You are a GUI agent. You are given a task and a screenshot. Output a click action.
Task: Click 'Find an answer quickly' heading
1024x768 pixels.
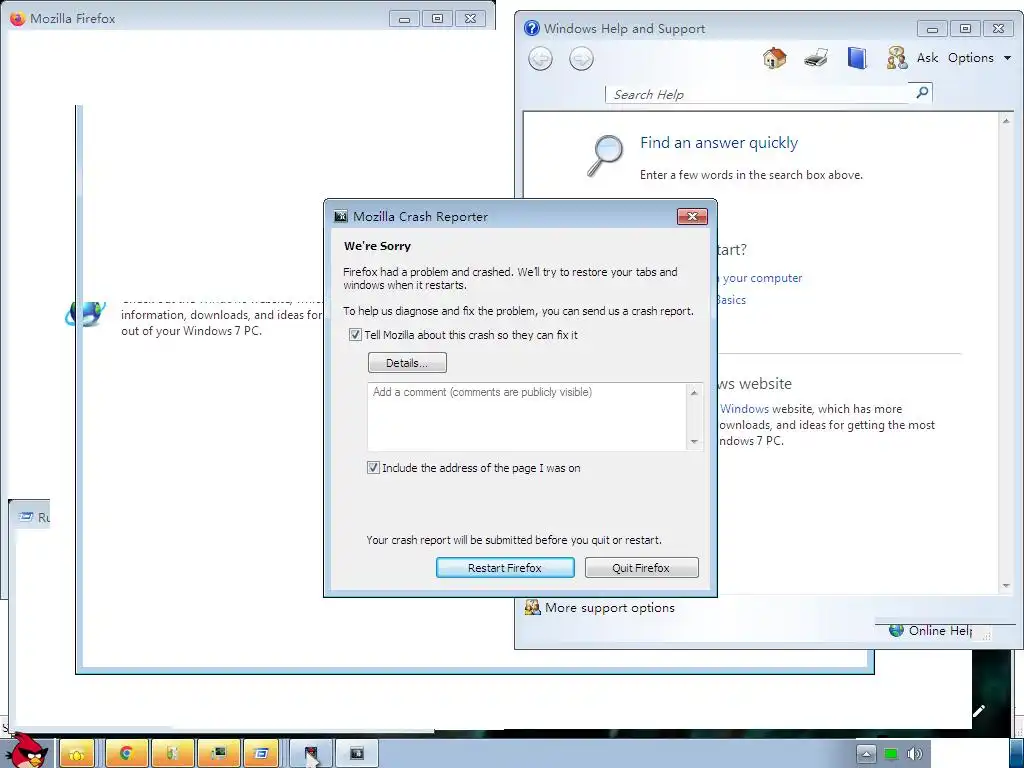pos(719,142)
